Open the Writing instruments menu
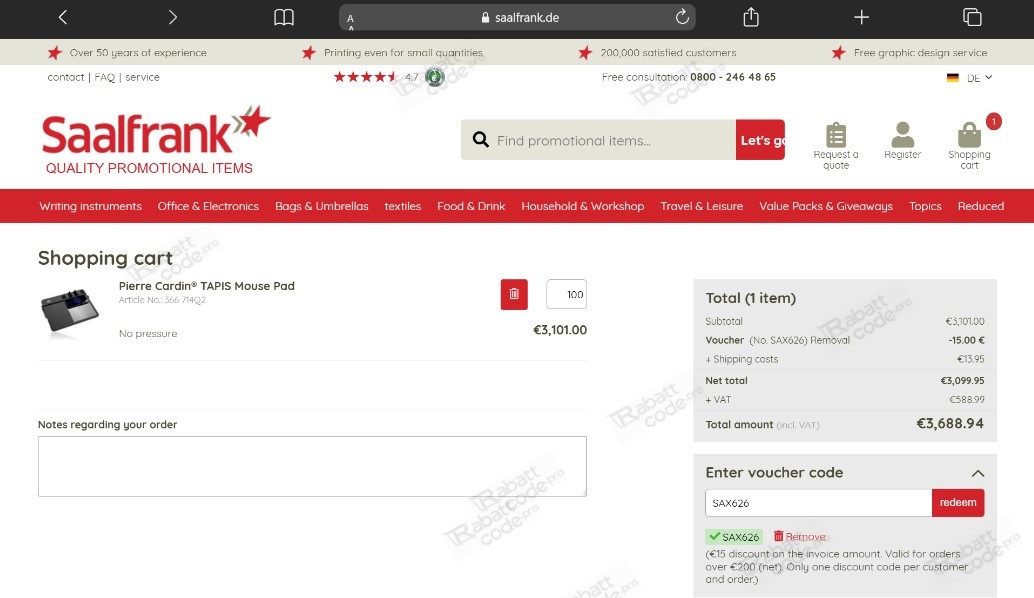 point(90,206)
